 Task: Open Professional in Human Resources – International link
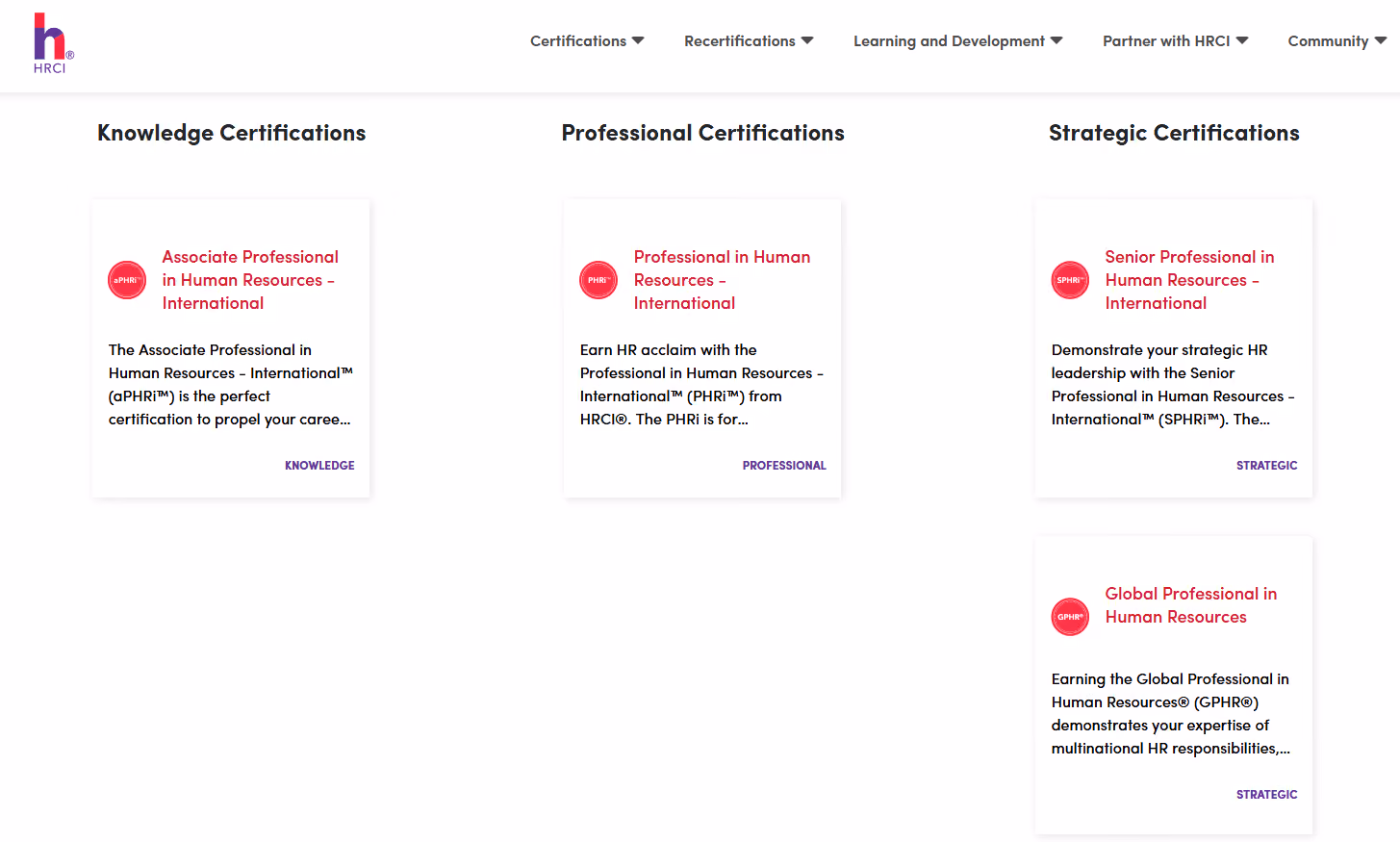pos(722,280)
